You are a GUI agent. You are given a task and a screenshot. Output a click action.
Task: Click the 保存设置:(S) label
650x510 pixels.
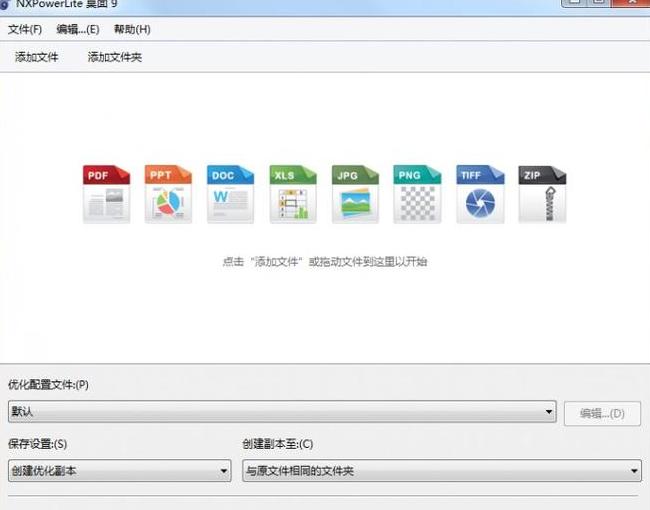(x=37, y=444)
